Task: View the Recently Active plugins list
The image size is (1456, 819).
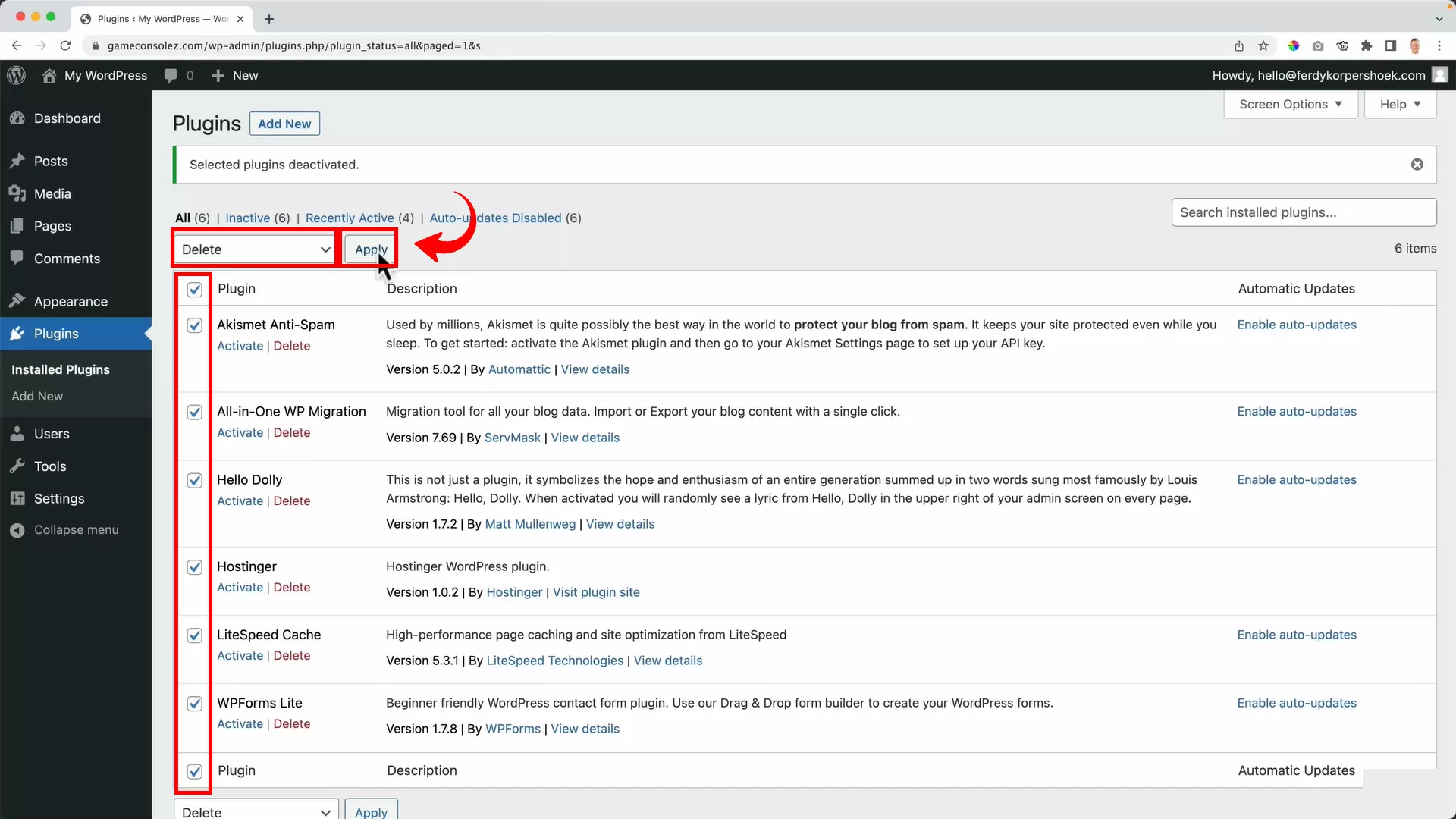Action: 350,218
